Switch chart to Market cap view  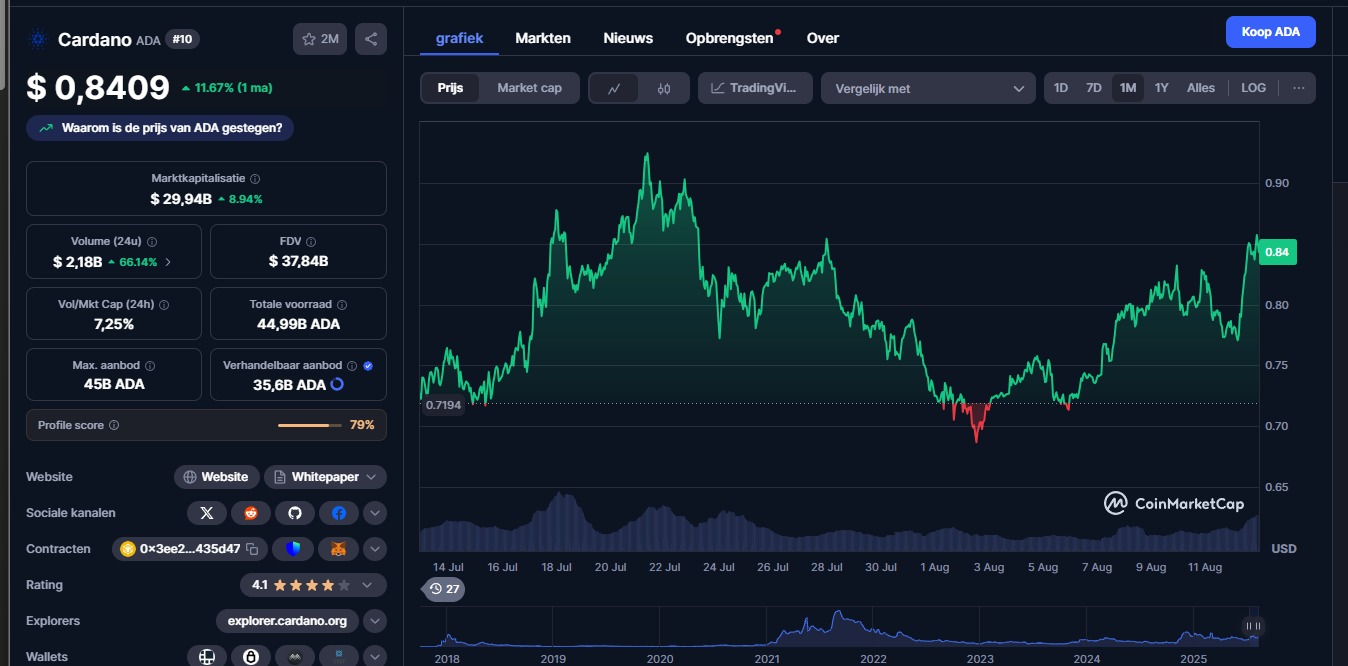click(x=529, y=88)
